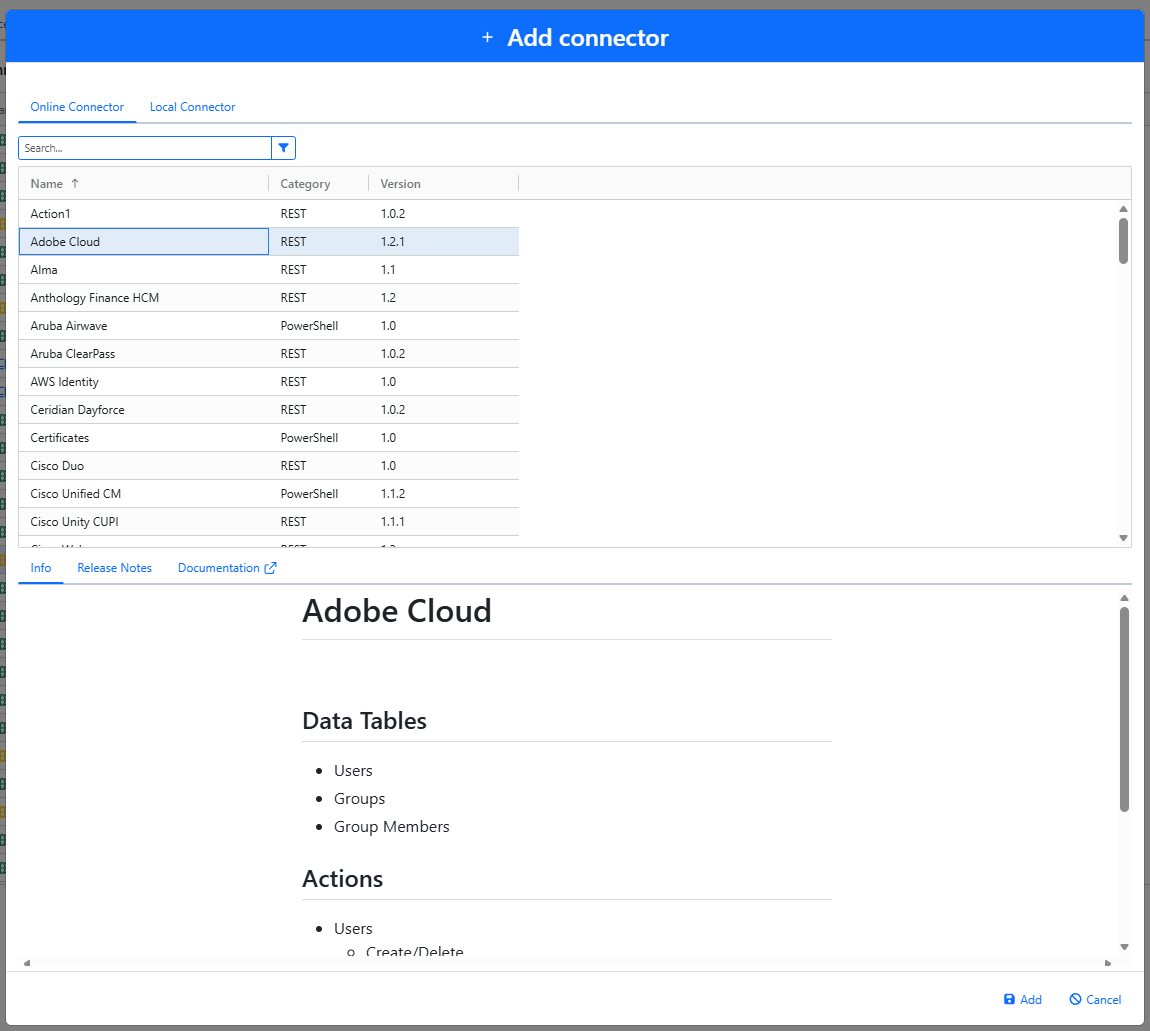Switch to the Local Connector tab
The height and width of the screenshot is (1031, 1150).
point(192,107)
